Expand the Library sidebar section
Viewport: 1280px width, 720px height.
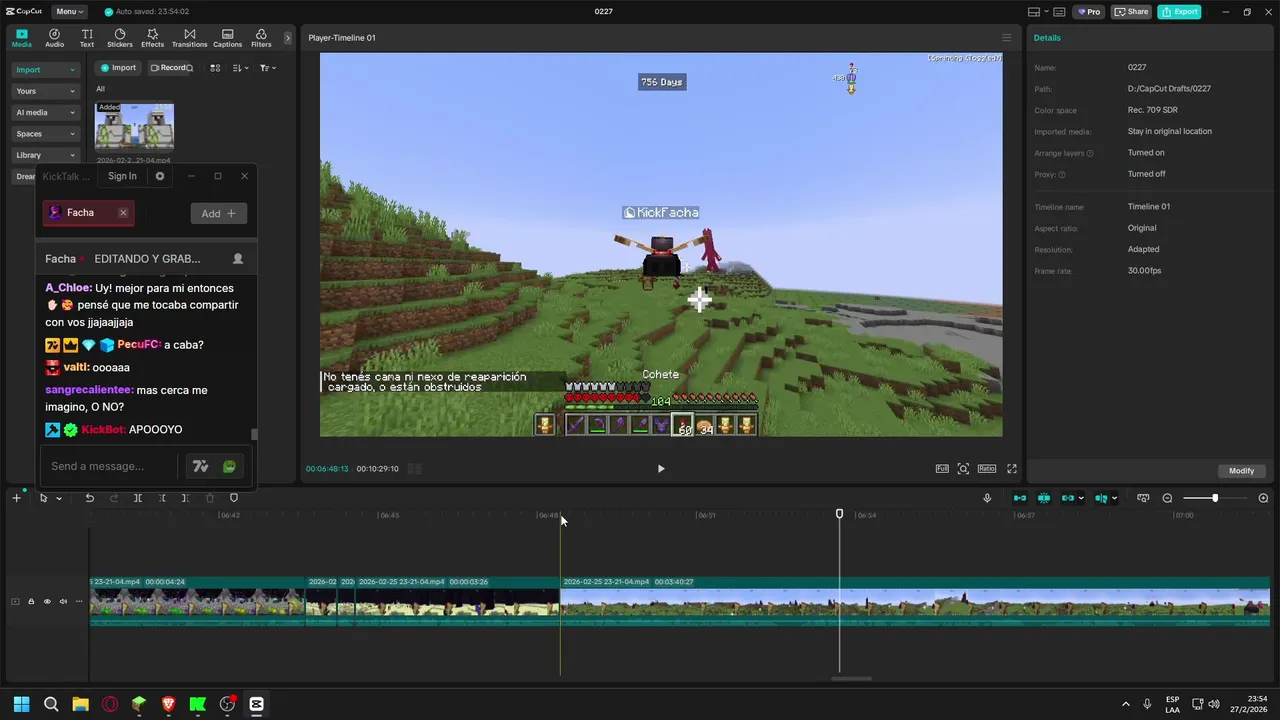click(x=45, y=155)
